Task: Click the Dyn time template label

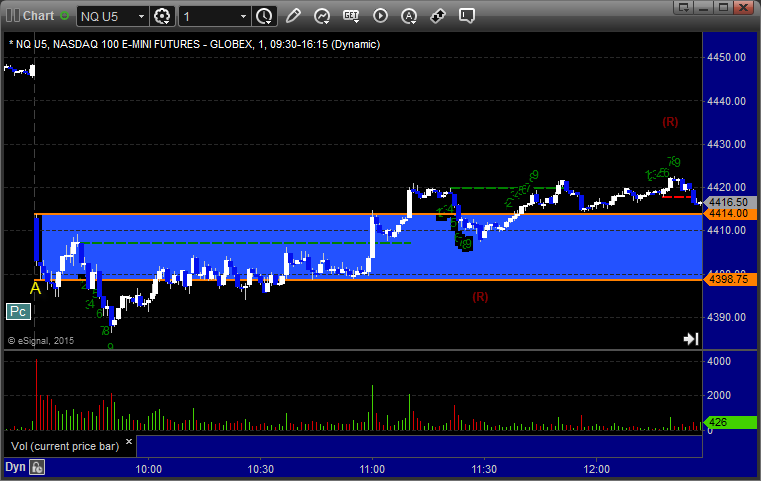Action: click(x=15, y=467)
